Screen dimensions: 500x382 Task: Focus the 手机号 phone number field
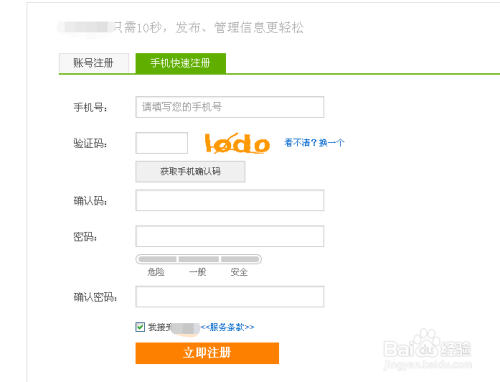(x=230, y=107)
